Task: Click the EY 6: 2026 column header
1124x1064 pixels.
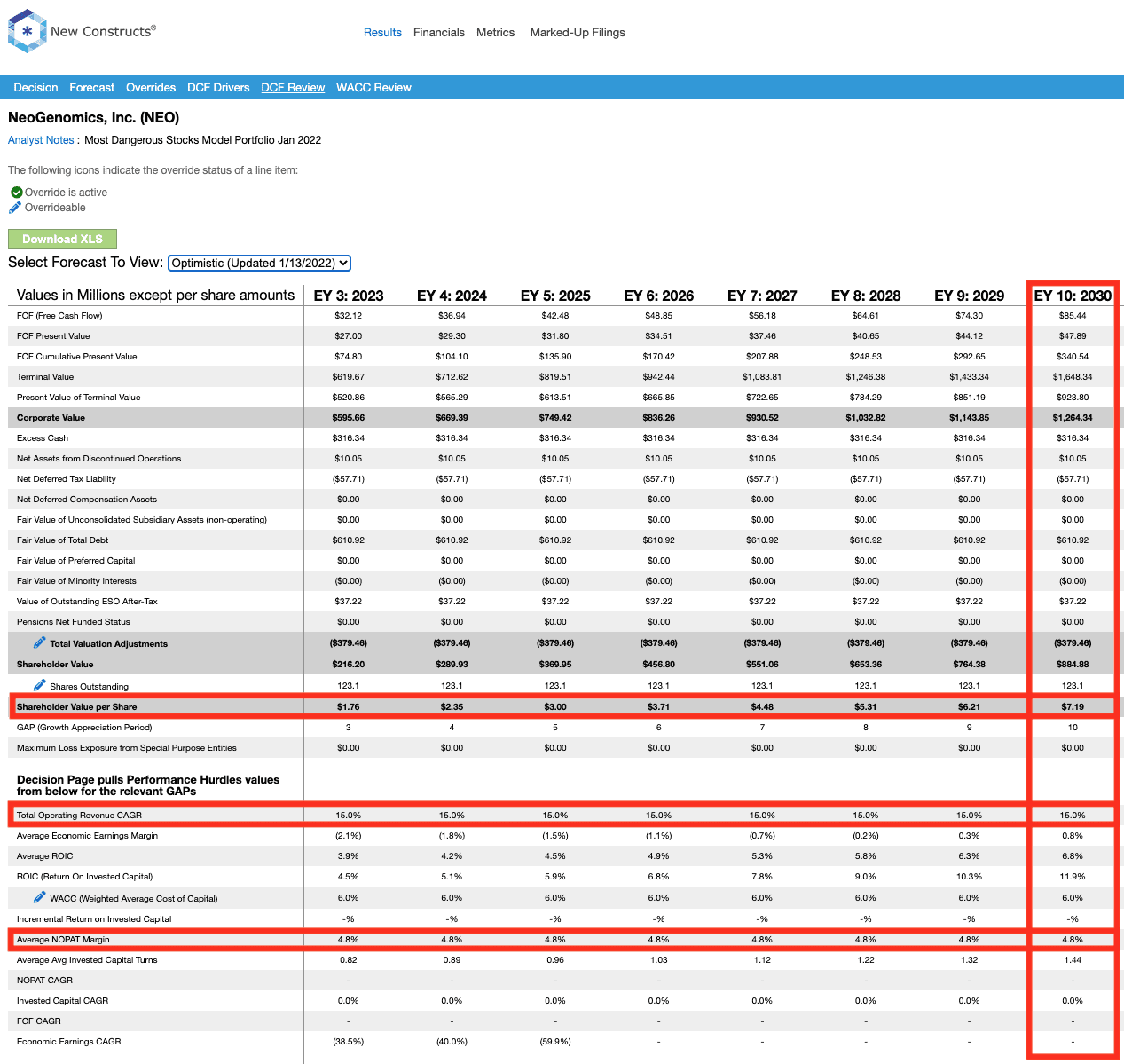Action: (659, 296)
